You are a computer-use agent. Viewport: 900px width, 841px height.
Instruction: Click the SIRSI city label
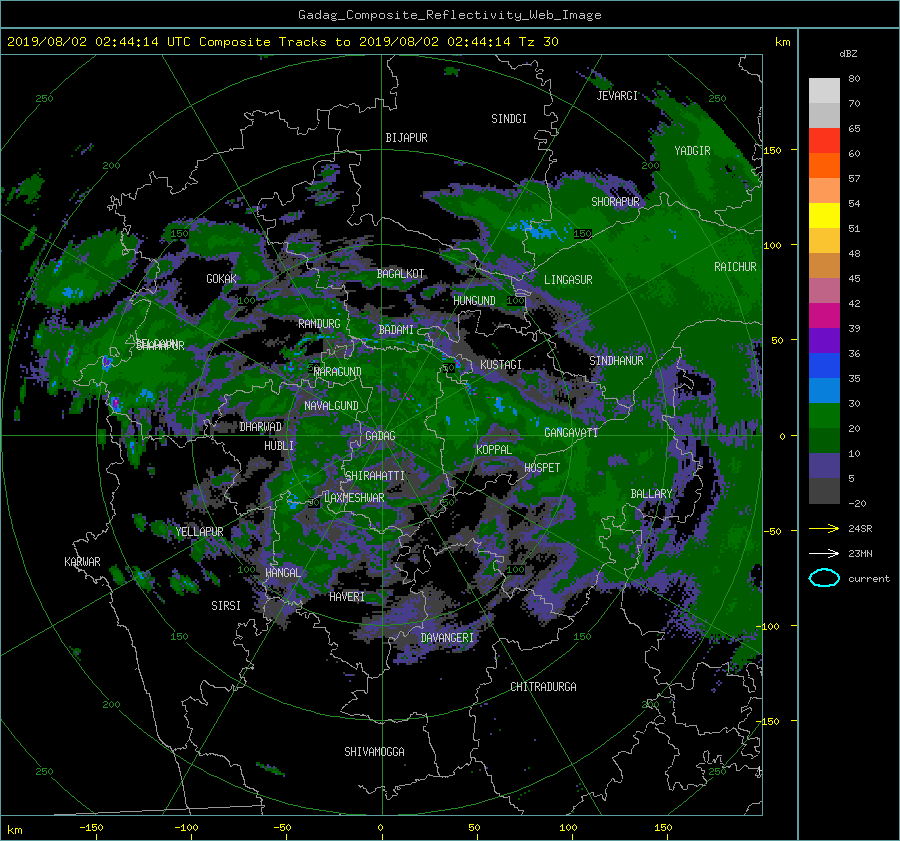tap(226, 606)
